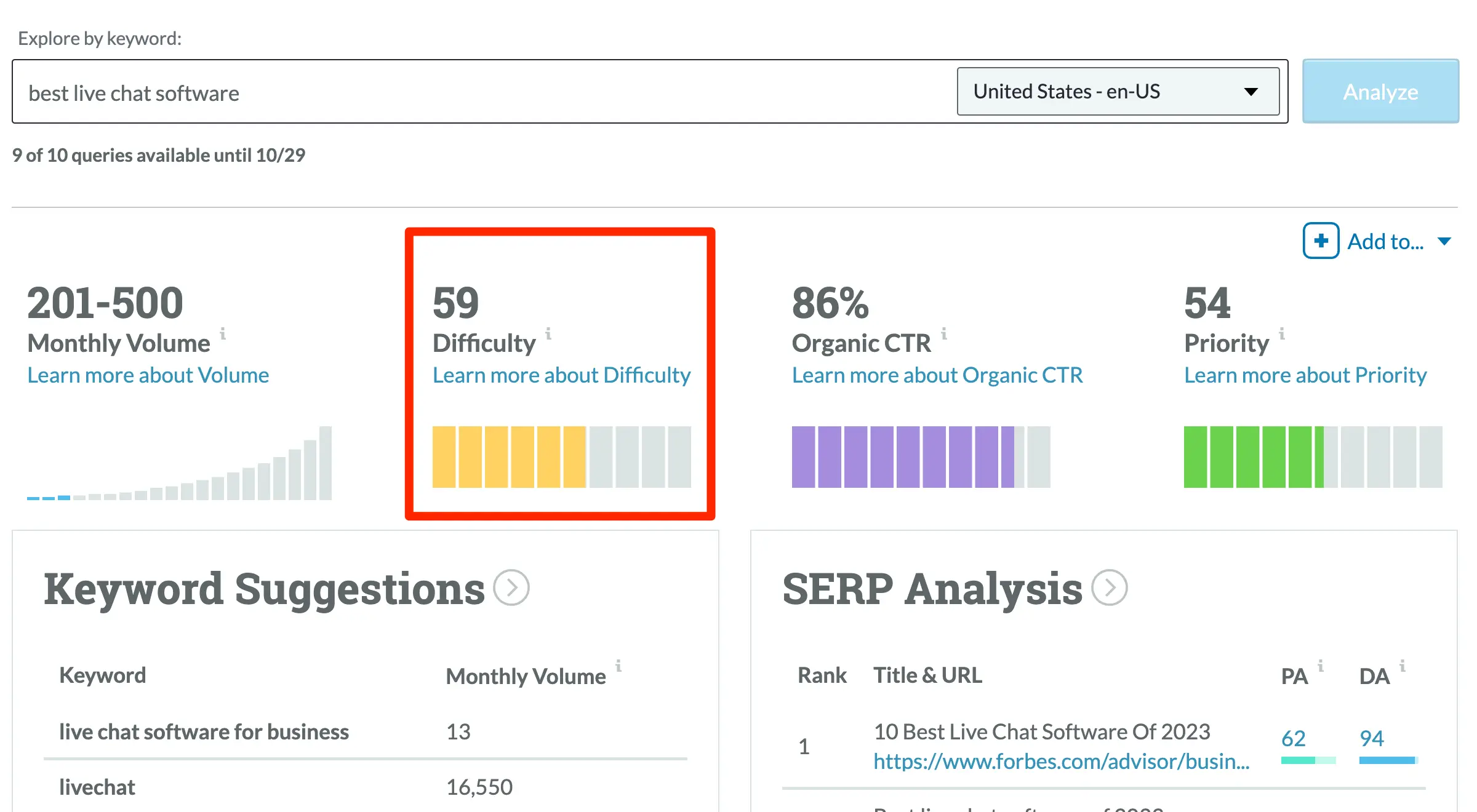Open Keyword Suggestions via the circled arrow
The height and width of the screenshot is (812, 1477).
pos(511,587)
